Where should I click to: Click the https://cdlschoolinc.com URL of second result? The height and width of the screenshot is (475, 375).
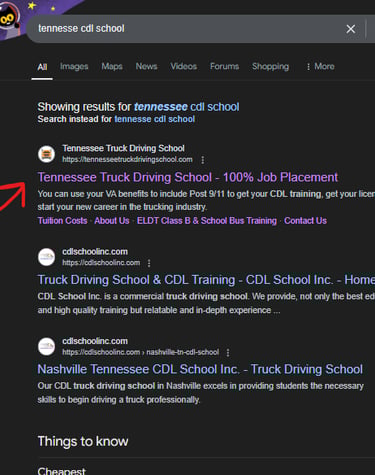point(101,263)
